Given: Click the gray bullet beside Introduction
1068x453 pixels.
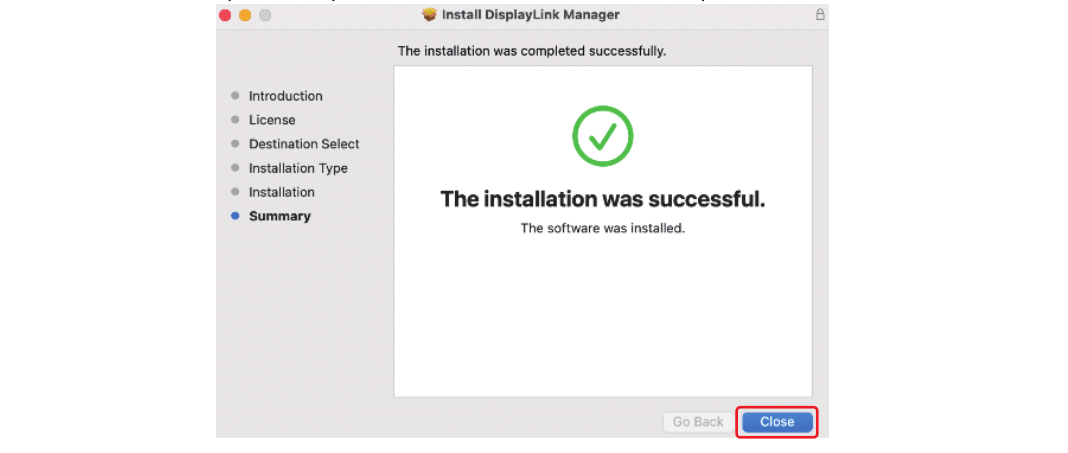Looking at the screenshot, I should 235,96.
